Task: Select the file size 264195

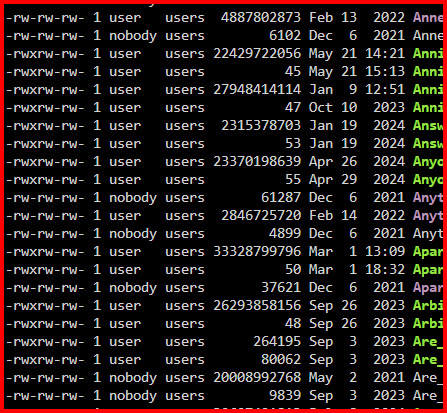Action: 277,341
